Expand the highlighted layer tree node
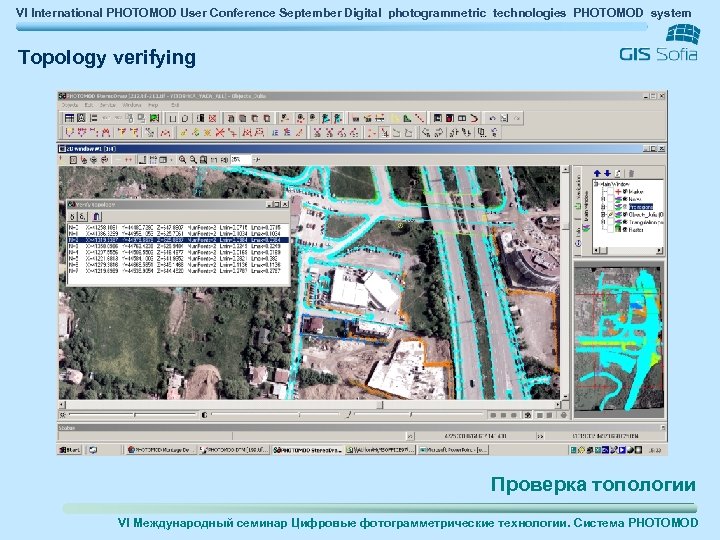This screenshot has height=540, width=720. [x=603, y=207]
